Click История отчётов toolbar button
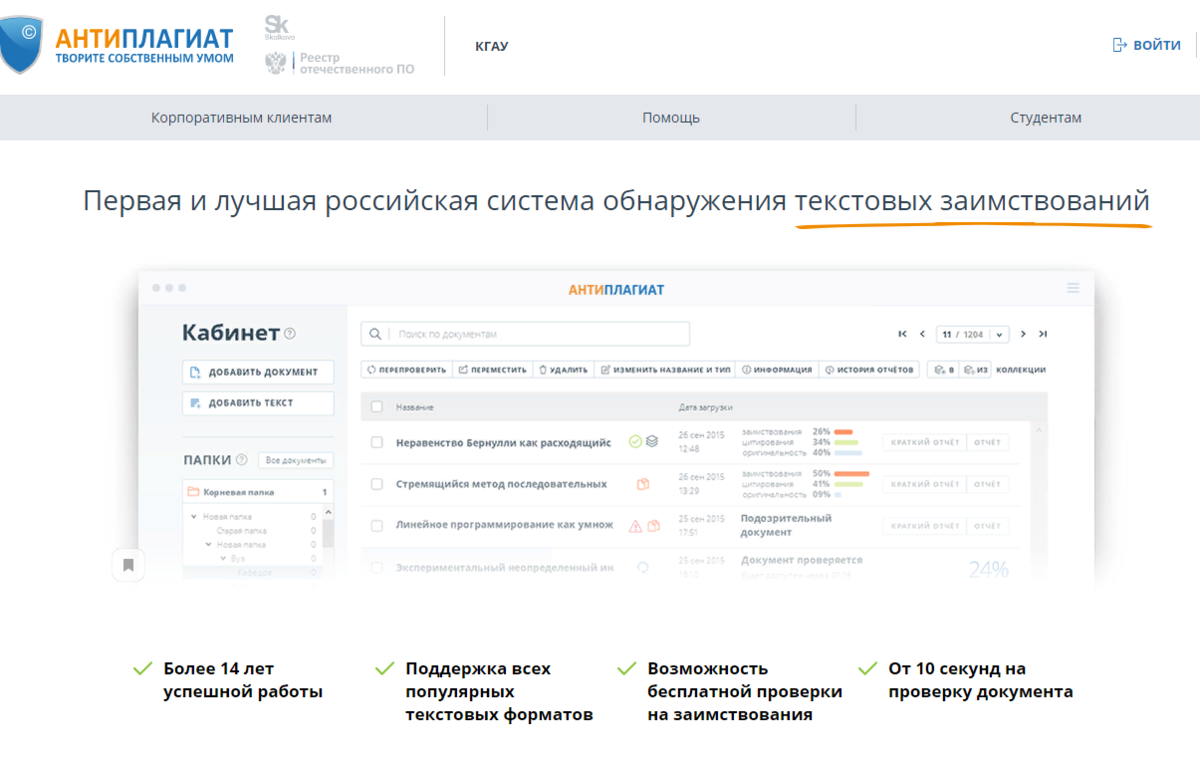 [869, 370]
